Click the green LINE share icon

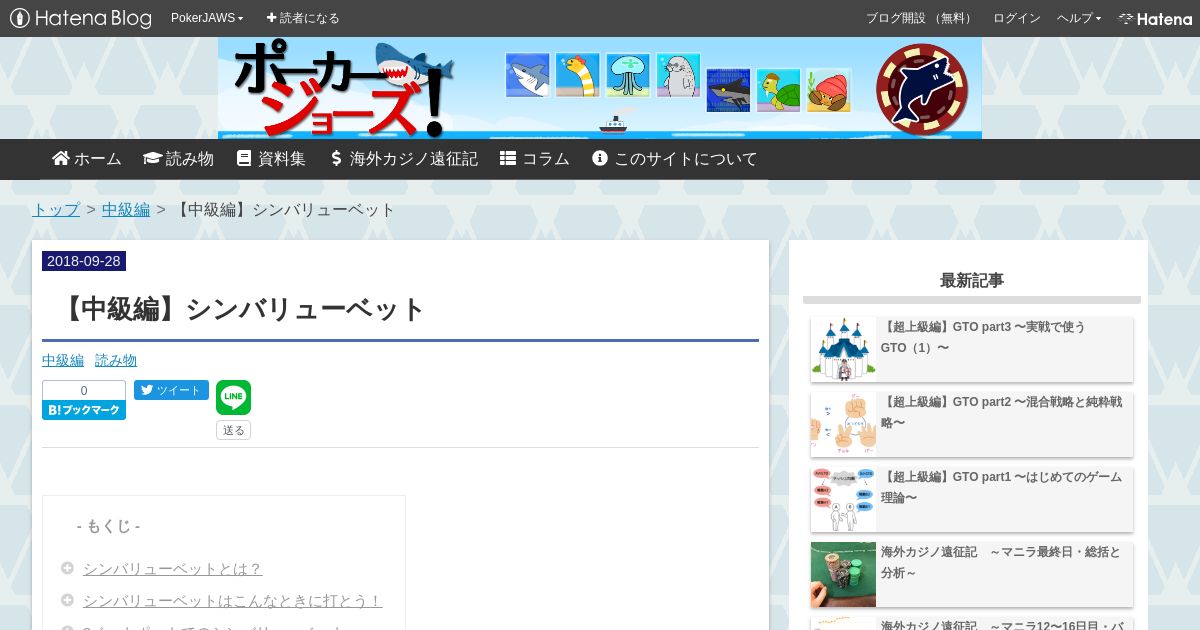point(233,397)
